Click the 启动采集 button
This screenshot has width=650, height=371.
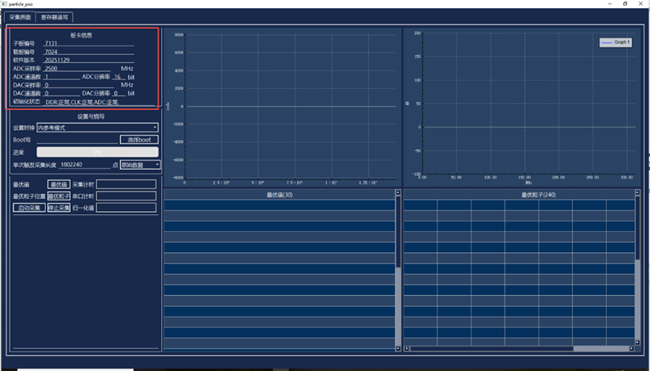pyautogui.click(x=29, y=208)
